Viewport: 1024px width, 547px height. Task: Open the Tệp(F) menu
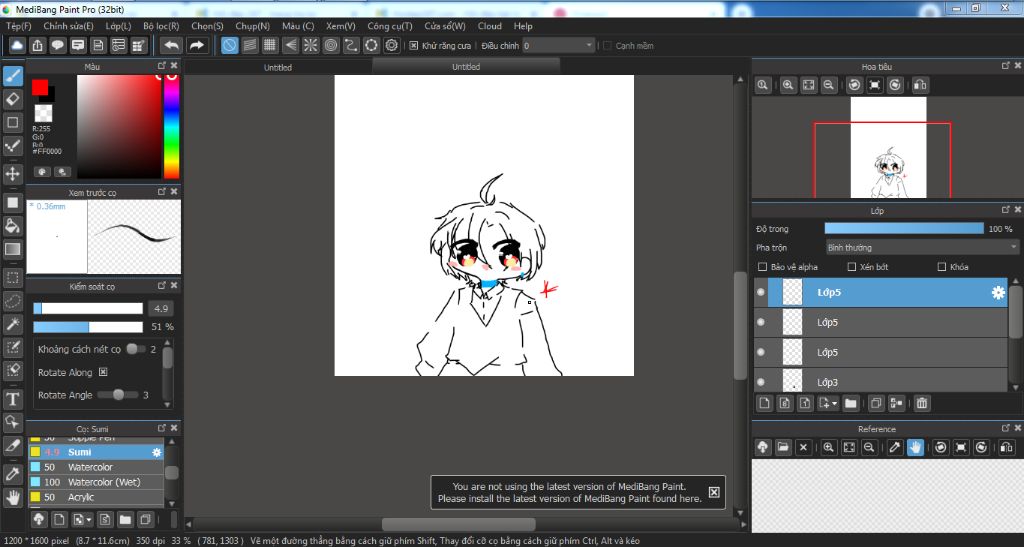point(19,26)
